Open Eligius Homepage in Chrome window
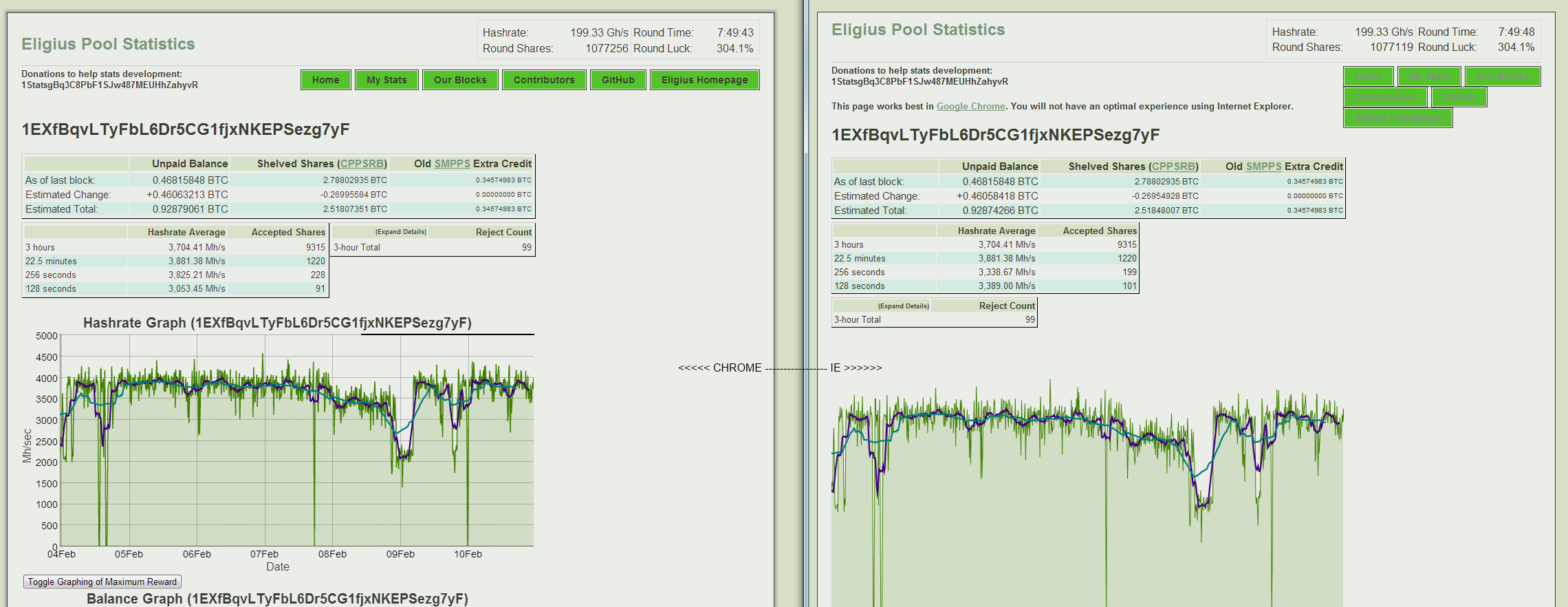Screen dimensions: 1568x607 (705, 80)
